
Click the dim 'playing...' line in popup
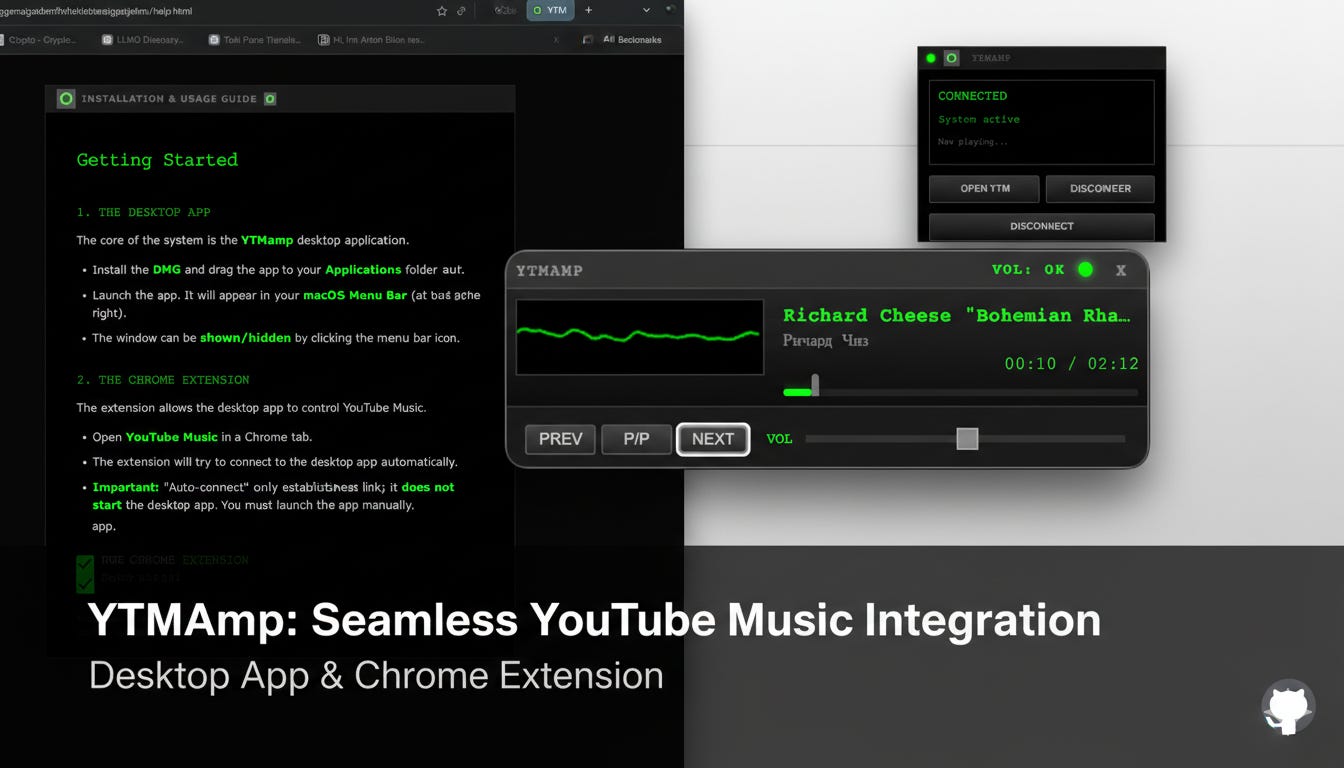(973, 142)
